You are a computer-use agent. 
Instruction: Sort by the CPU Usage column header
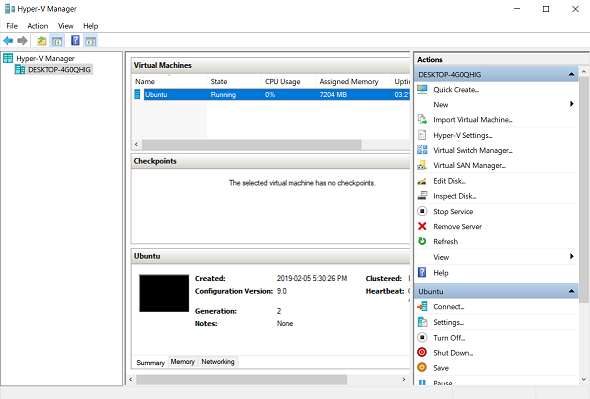coord(288,81)
